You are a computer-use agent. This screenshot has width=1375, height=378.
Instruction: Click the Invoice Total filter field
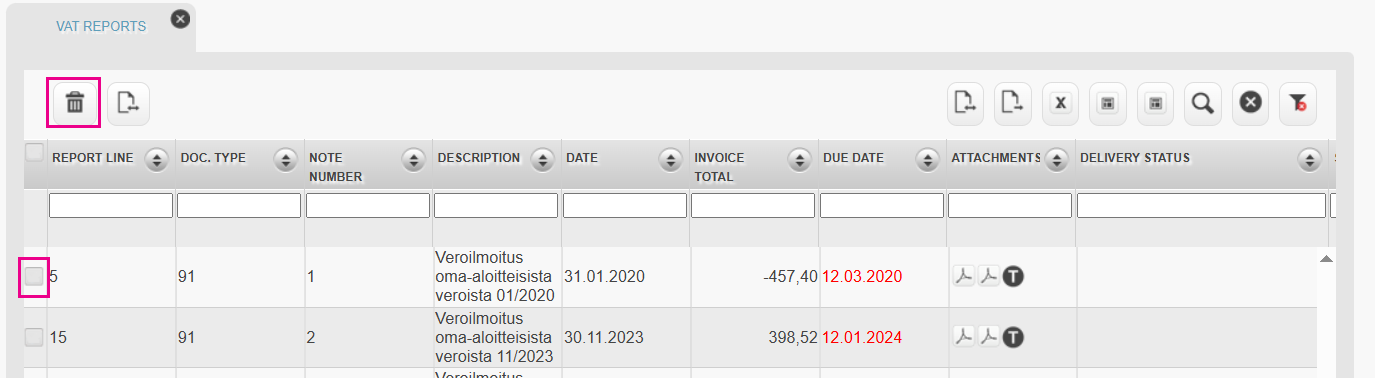point(753,205)
